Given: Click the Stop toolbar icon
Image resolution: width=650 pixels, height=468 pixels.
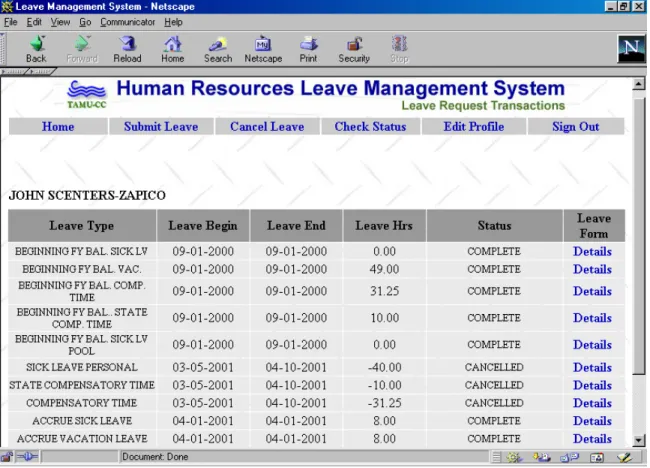Looking at the screenshot, I should click(x=399, y=49).
